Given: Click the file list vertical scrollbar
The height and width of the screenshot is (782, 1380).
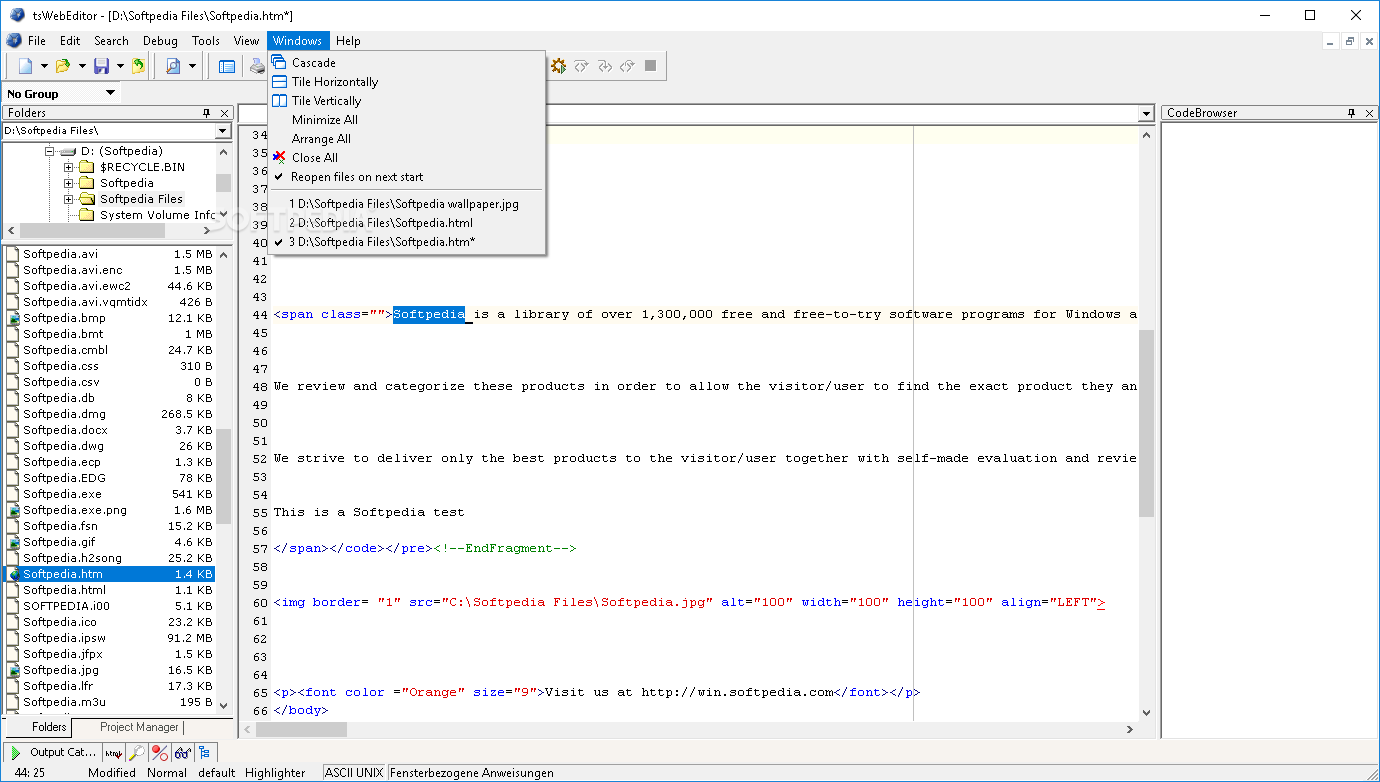Looking at the screenshot, I should pos(224,477).
